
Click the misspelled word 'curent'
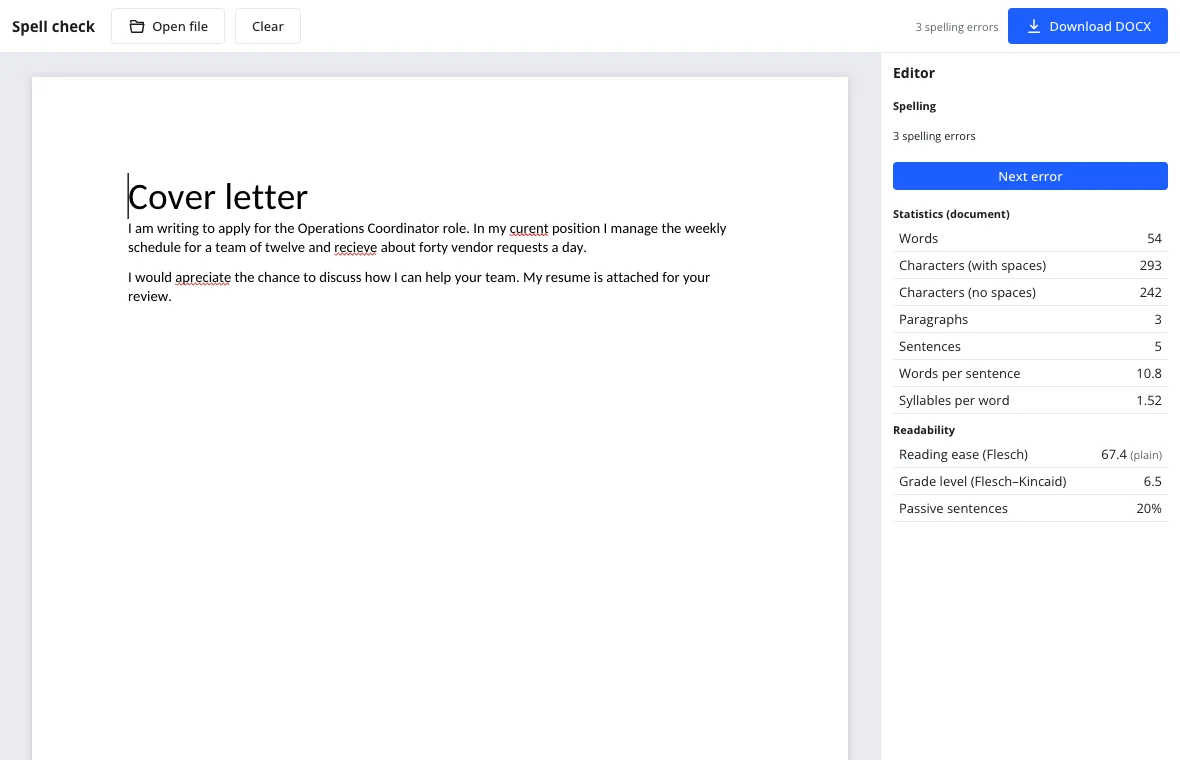point(528,229)
